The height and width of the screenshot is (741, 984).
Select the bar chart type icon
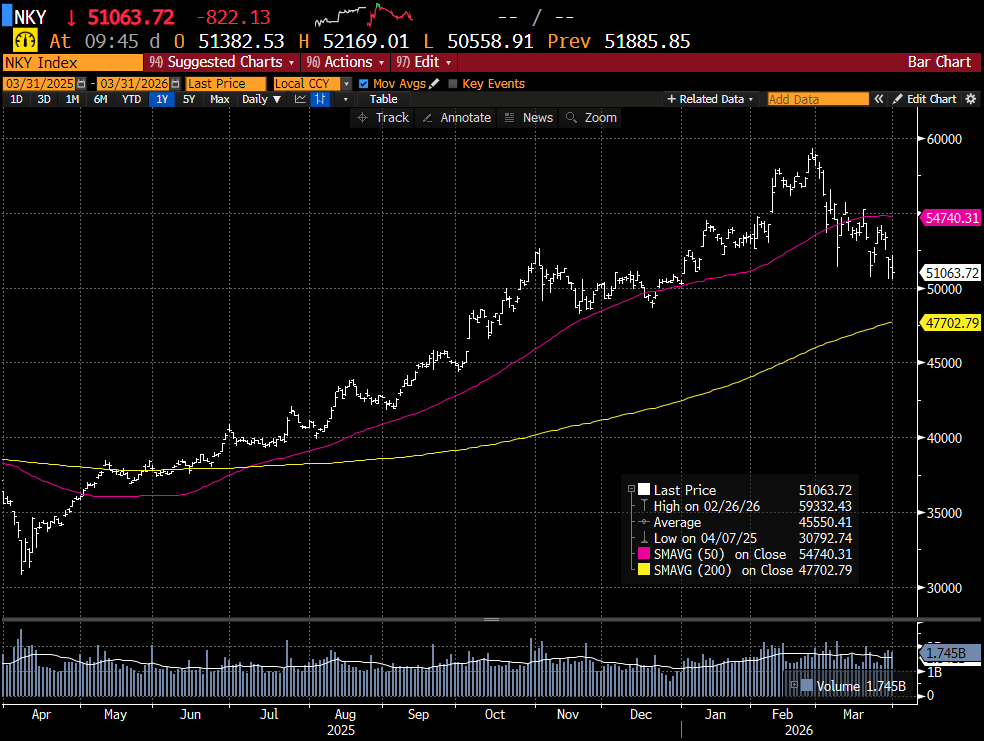320,99
